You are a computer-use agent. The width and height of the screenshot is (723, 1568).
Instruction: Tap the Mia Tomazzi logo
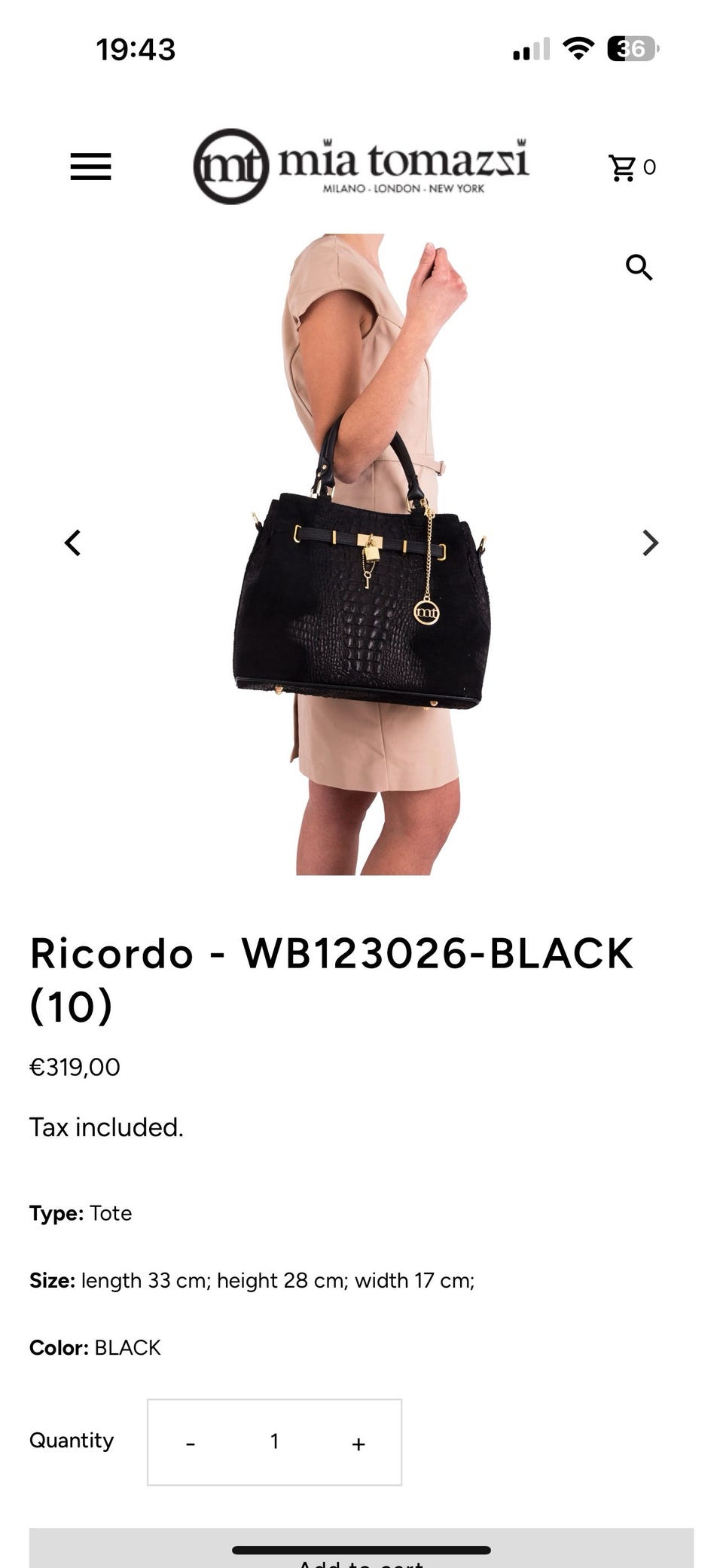coord(361,167)
